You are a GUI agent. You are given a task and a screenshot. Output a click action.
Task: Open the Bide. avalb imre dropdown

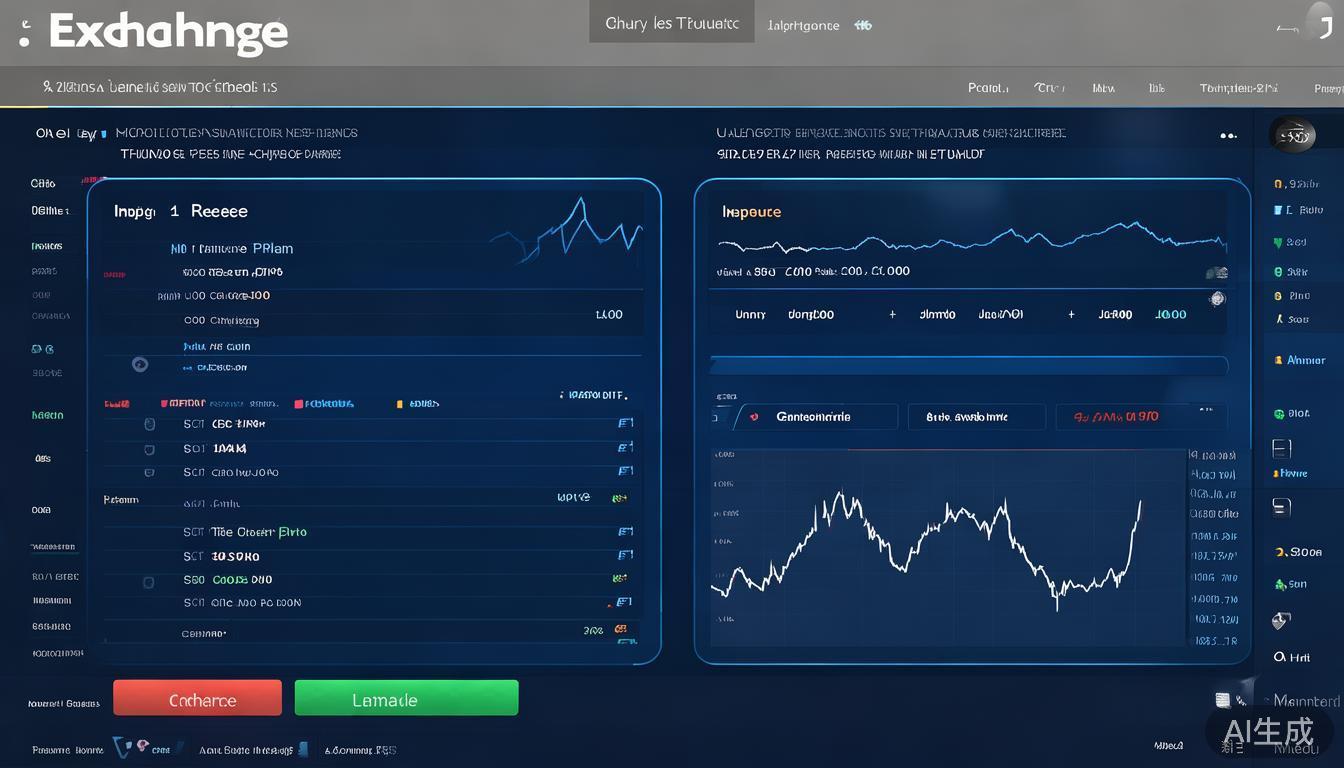[x=975, y=417]
